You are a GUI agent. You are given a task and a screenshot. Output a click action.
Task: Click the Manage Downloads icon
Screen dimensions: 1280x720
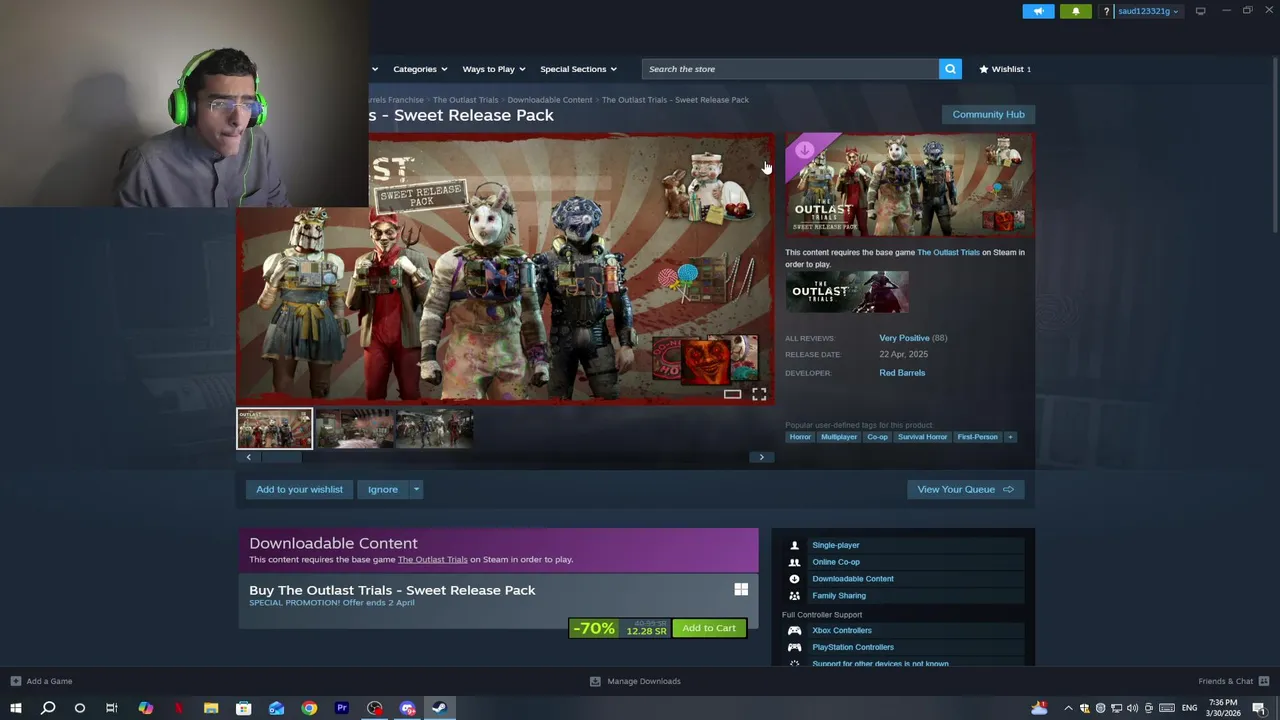point(595,681)
